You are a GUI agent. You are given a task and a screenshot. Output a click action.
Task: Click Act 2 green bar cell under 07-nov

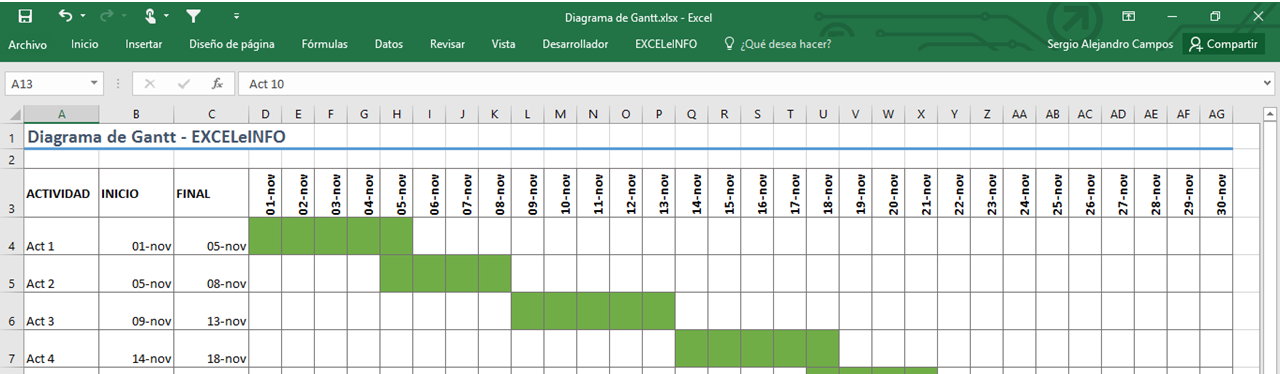(462, 274)
